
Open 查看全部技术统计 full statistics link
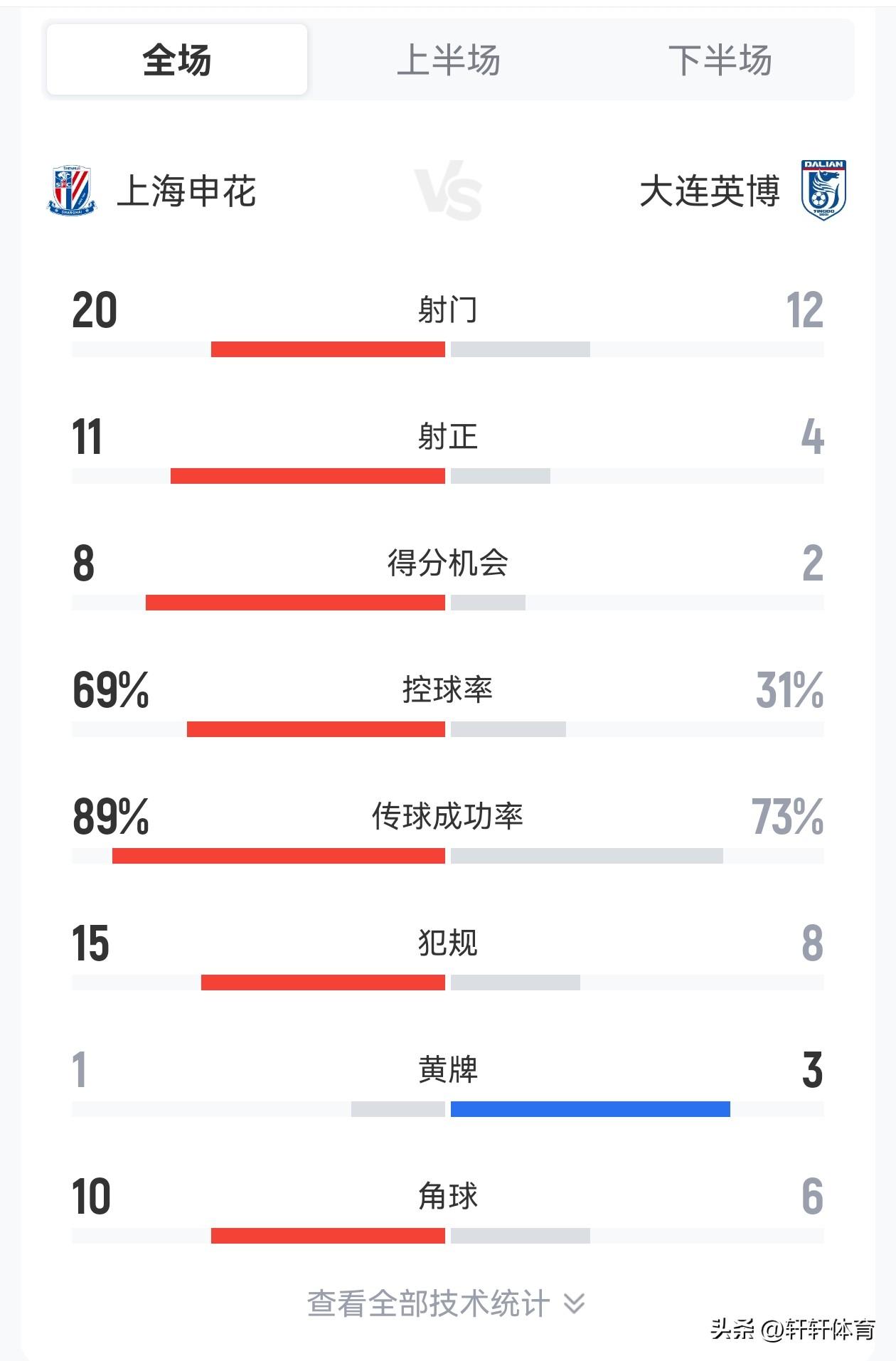click(x=428, y=1303)
